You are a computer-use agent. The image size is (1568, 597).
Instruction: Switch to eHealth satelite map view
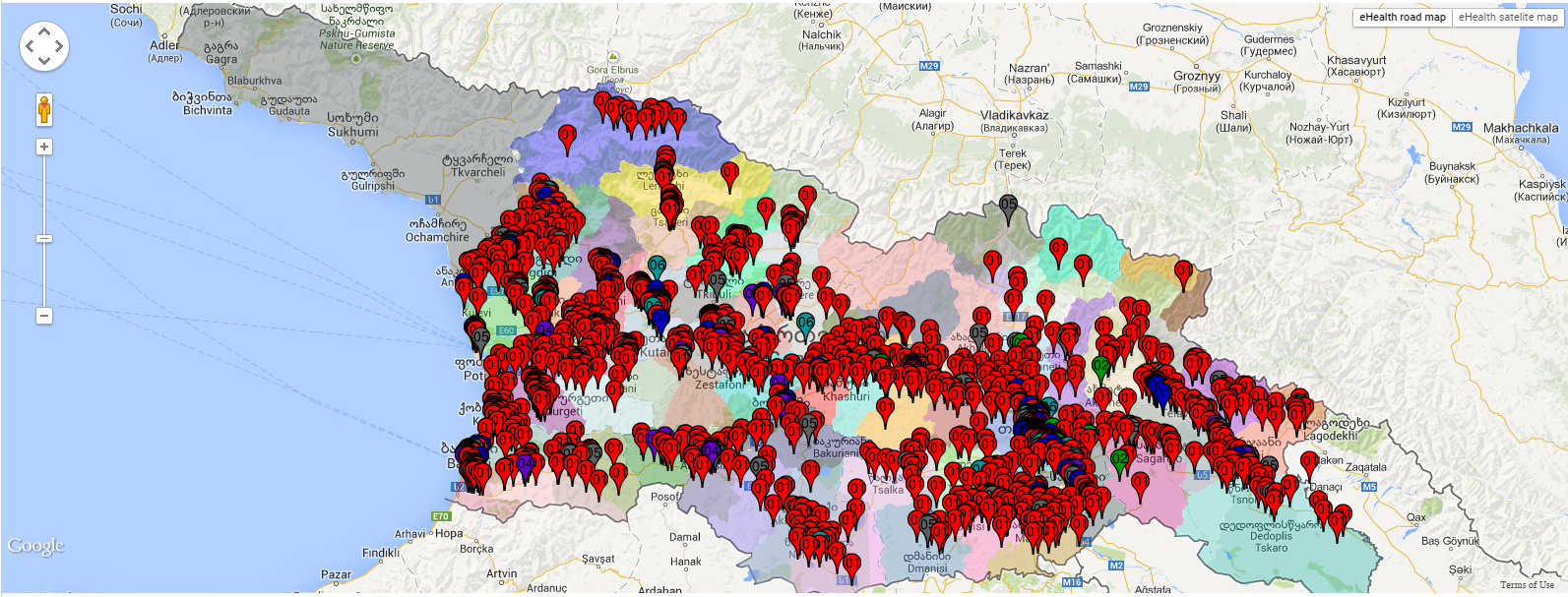[1508, 17]
